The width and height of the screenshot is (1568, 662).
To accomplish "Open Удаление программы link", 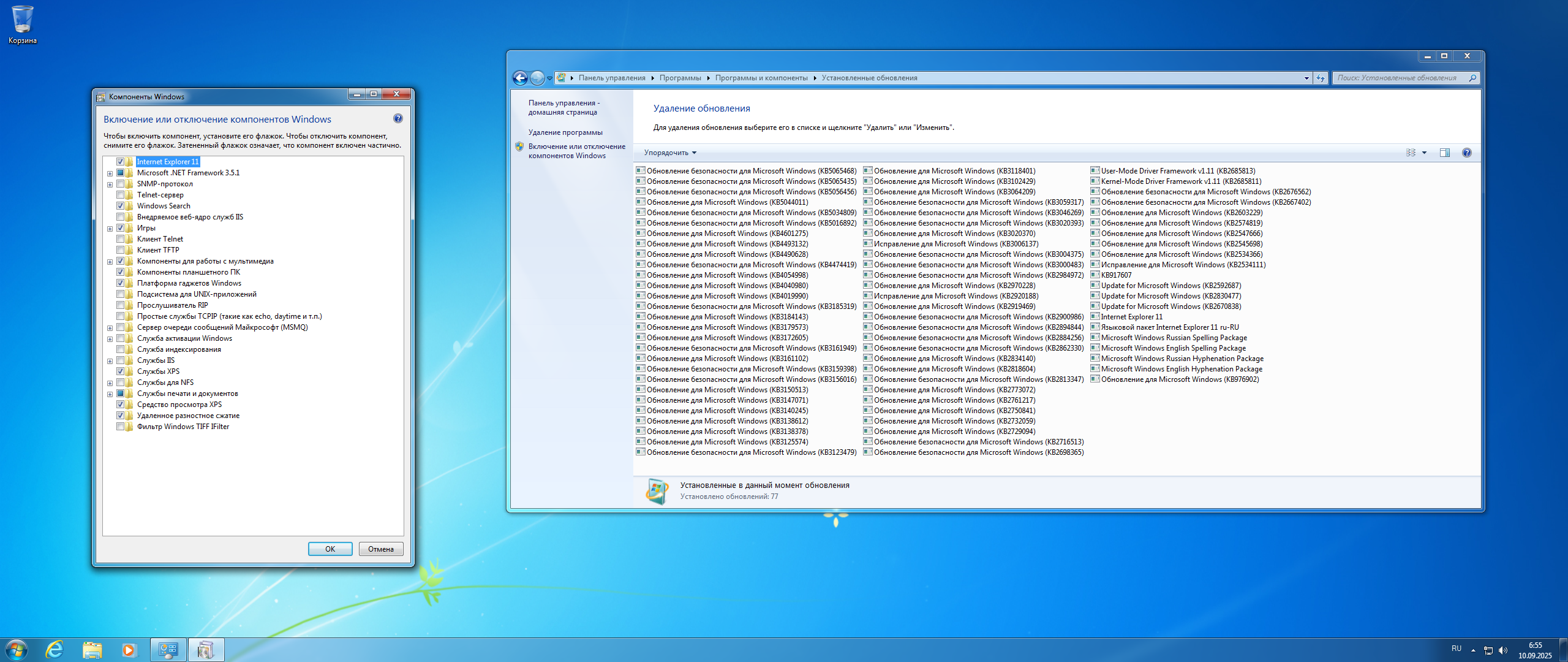I will coord(565,132).
